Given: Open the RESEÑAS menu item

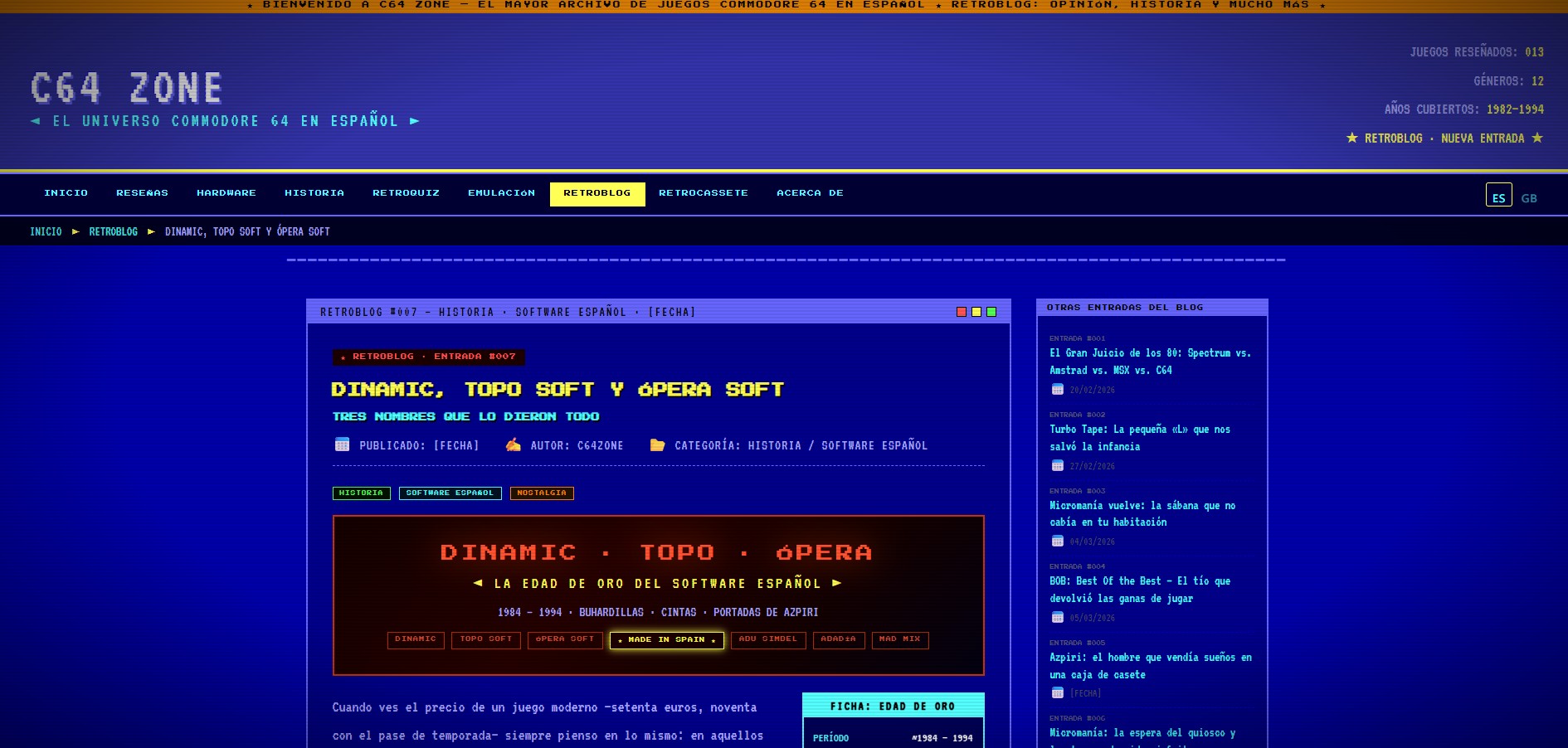Looking at the screenshot, I should [142, 193].
